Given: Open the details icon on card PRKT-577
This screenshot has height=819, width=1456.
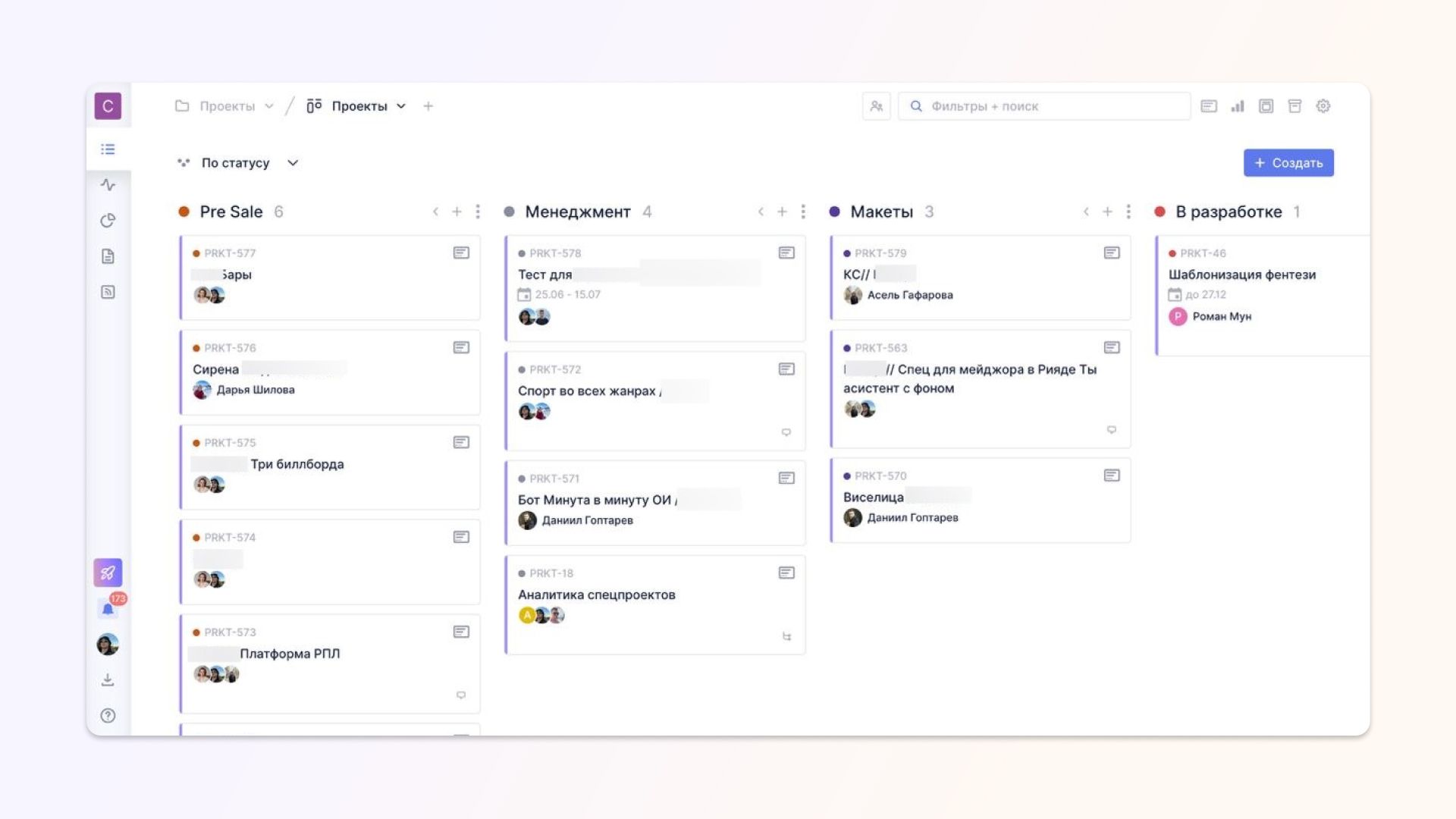Looking at the screenshot, I should pyautogui.click(x=461, y=253).
